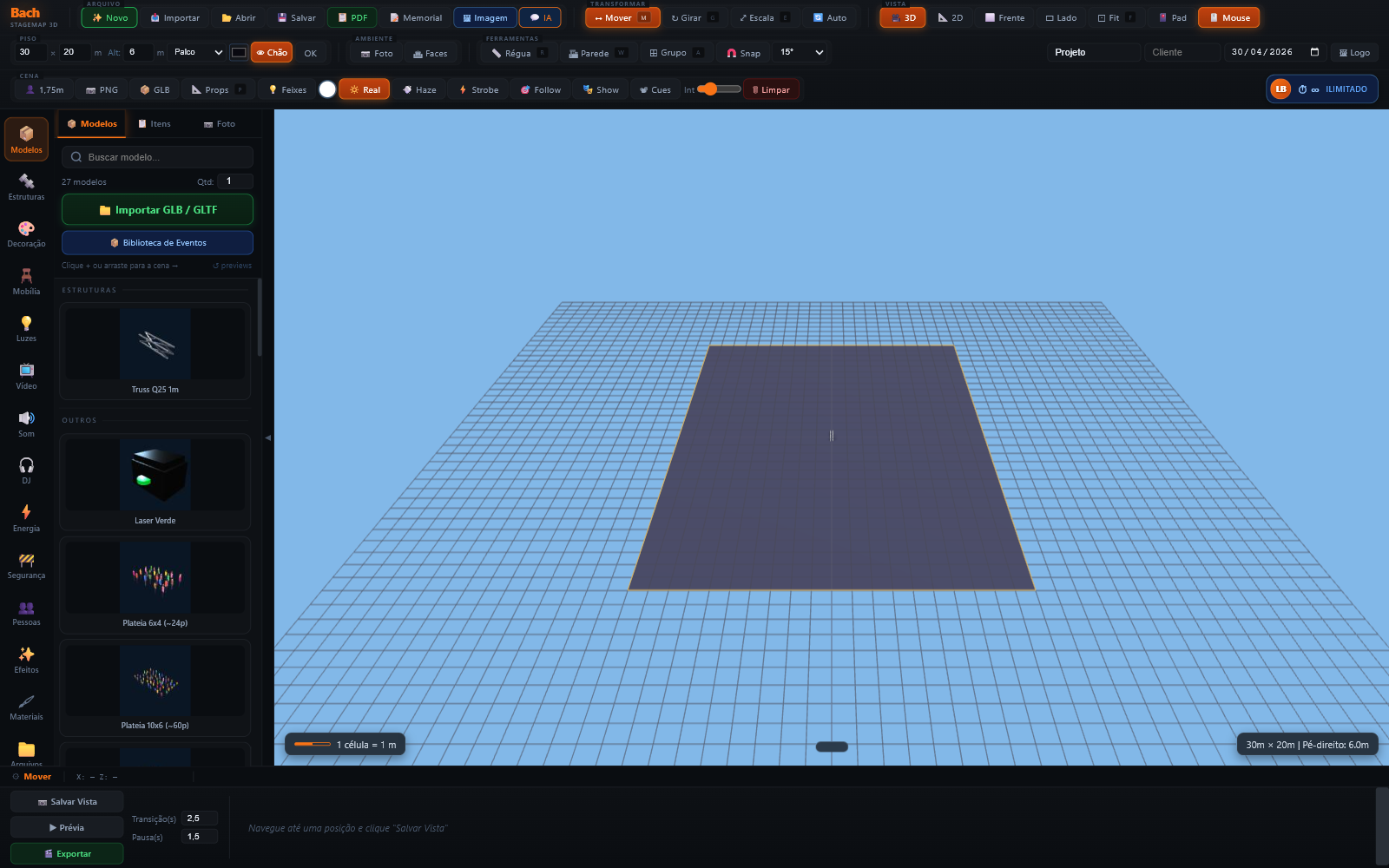Open the Efeitos sidebar category
1389x868 pixels.
26,660
